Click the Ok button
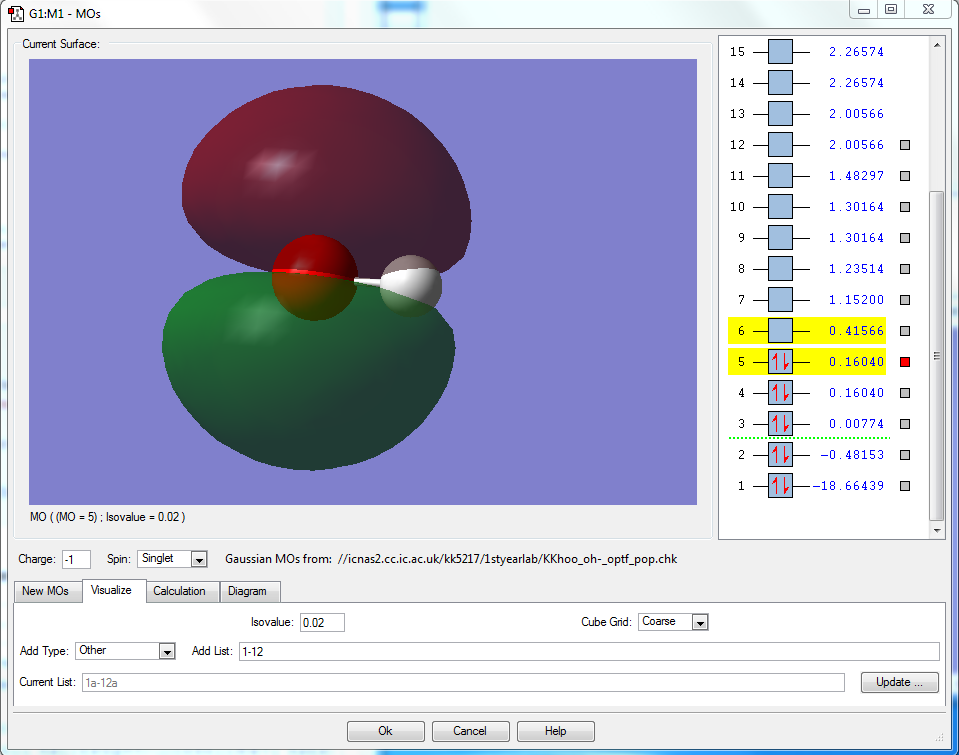The image size is (959, 755). 385,731
